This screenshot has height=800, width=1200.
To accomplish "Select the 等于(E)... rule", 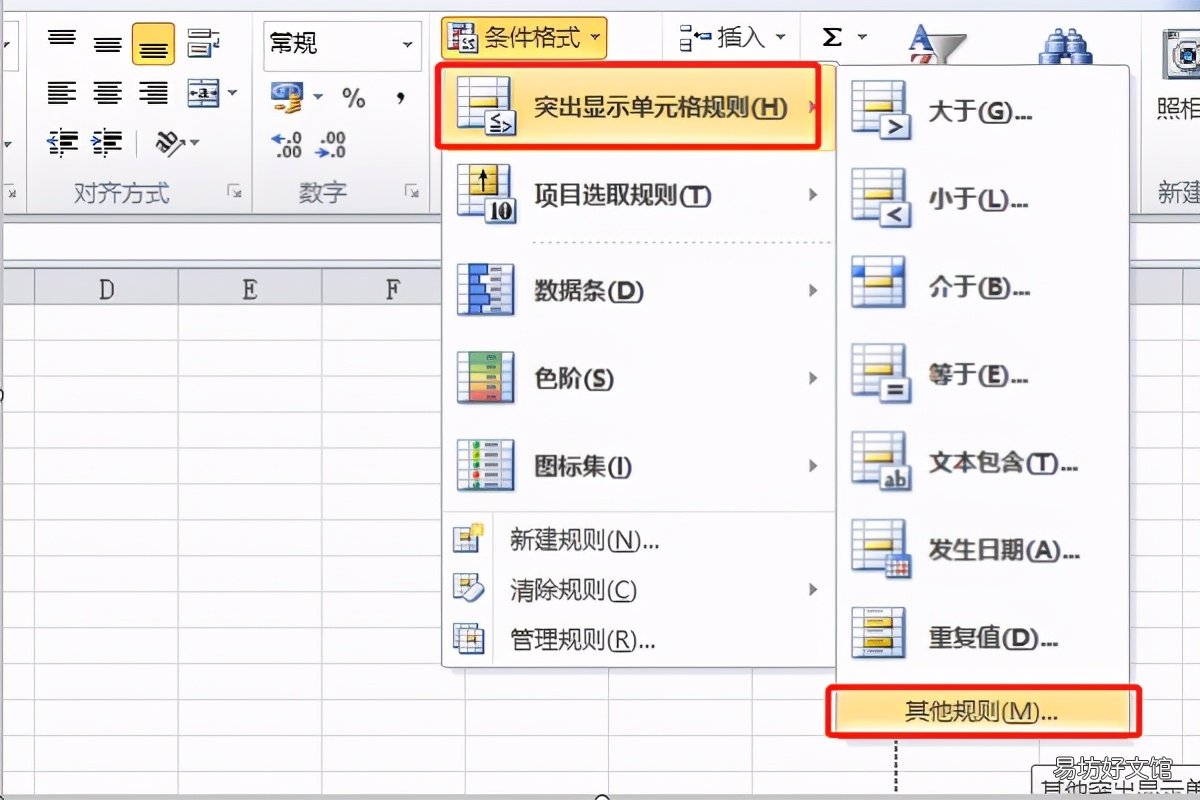I will click(x=983, y=375).
